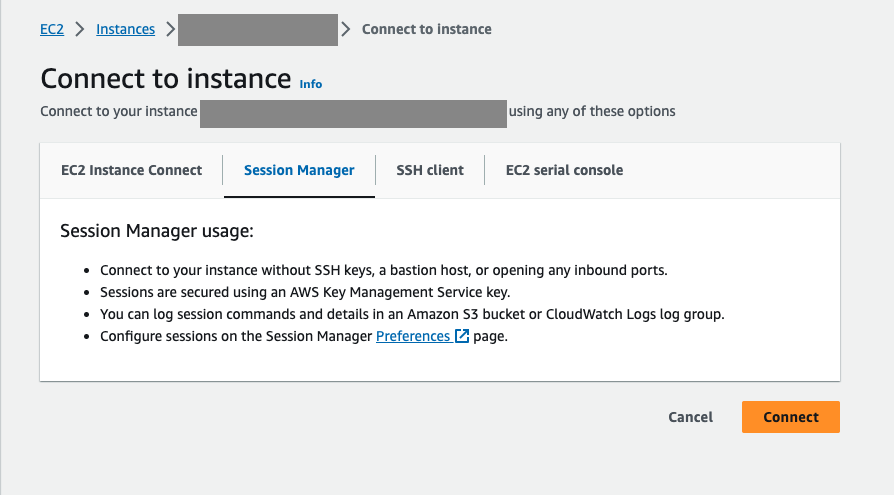Viewport: 894px width, 495px height.
Task: Click the 'Connect to instance' page heading
Action: [x=166, y=79]
